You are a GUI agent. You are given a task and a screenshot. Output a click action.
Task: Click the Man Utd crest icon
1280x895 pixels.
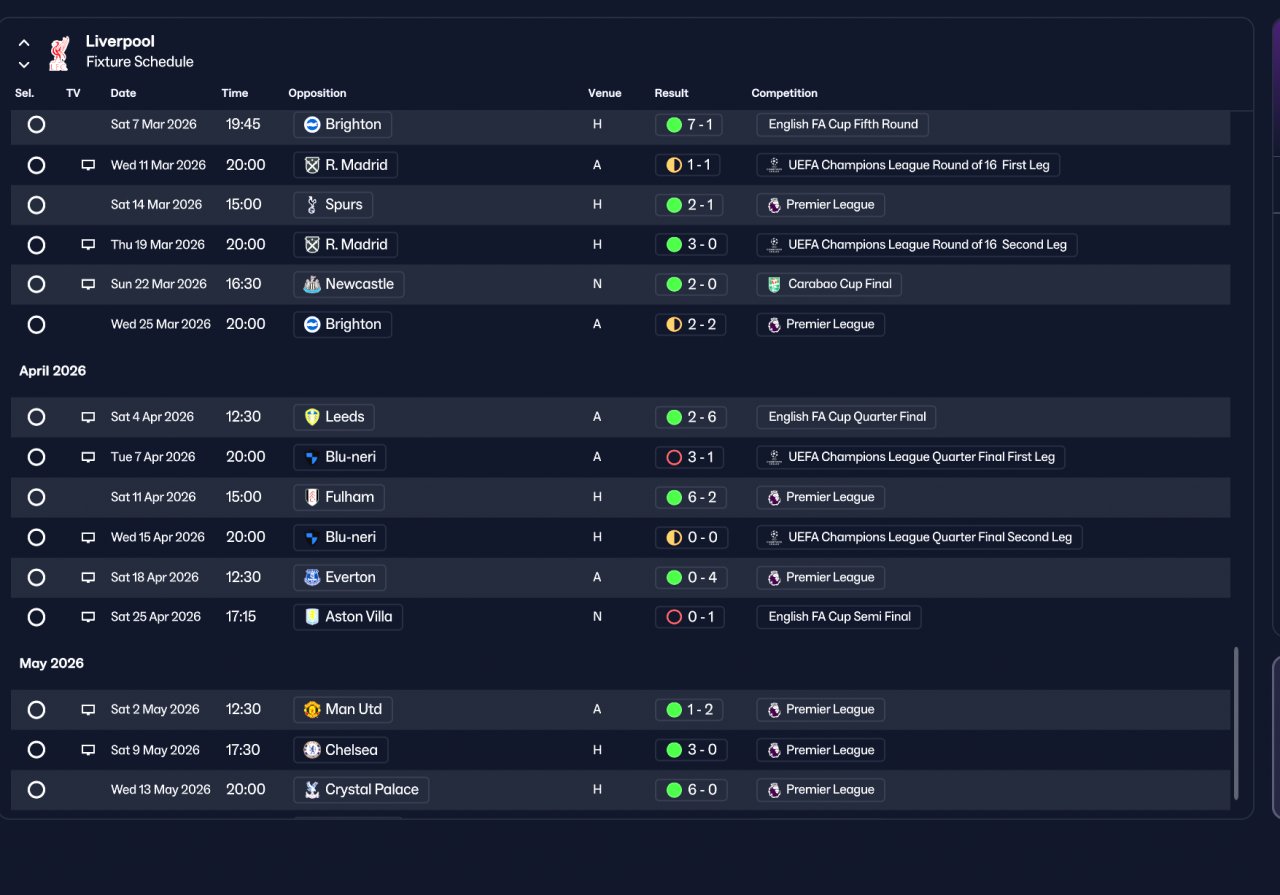point(312,710)
